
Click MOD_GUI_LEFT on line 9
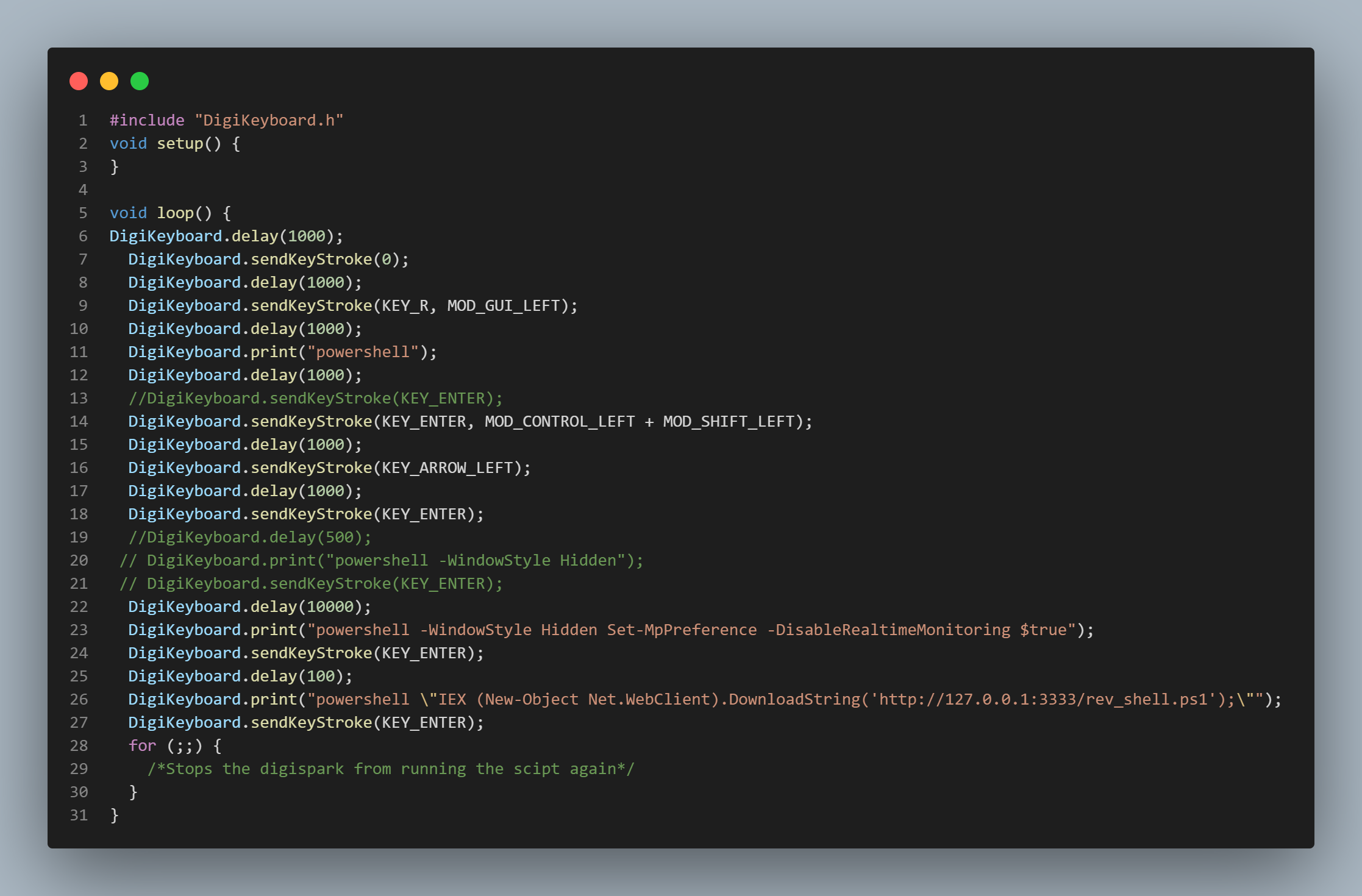[503, 305]
